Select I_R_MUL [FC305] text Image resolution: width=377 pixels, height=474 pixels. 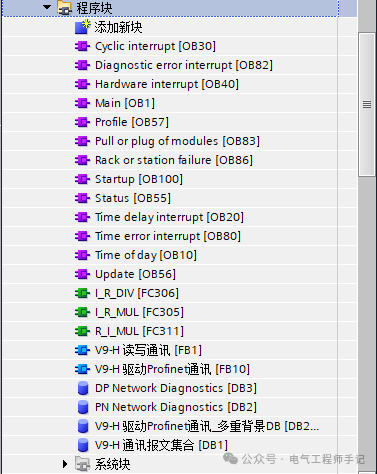point(139,312)
